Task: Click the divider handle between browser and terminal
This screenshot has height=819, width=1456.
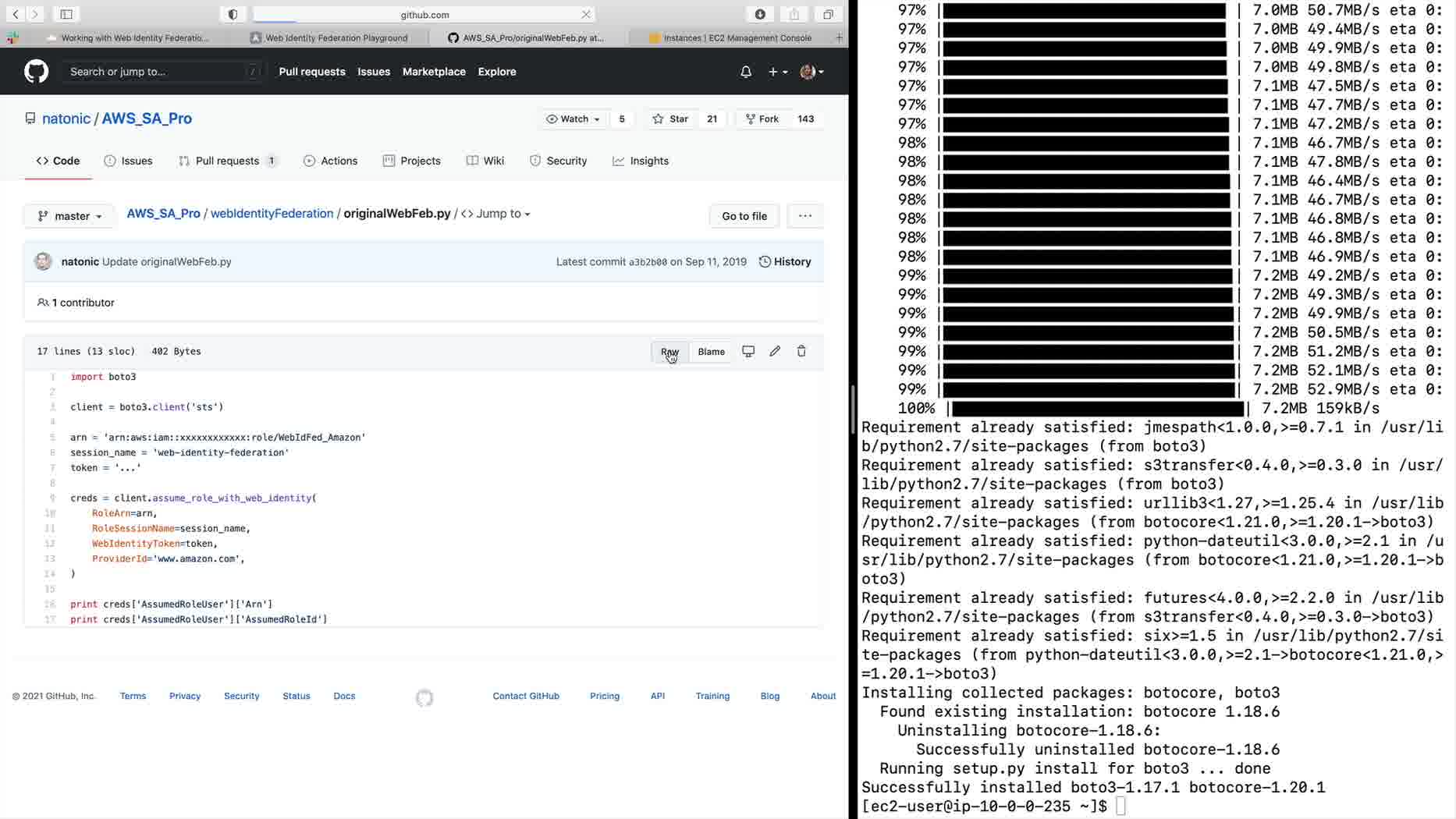Action: (853, 409)
